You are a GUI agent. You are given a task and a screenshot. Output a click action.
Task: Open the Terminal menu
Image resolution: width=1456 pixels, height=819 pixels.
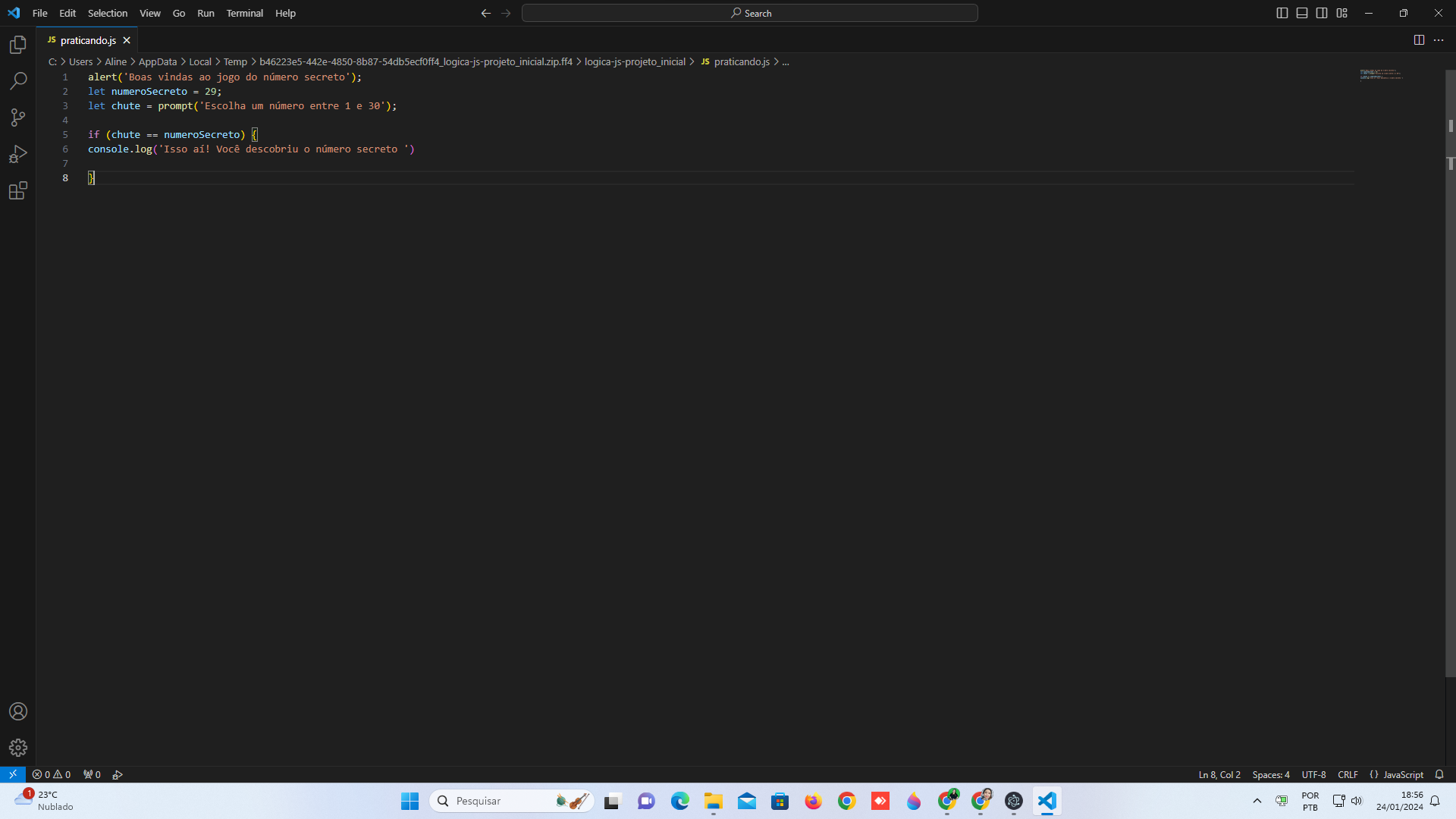(x=244, y=13)
